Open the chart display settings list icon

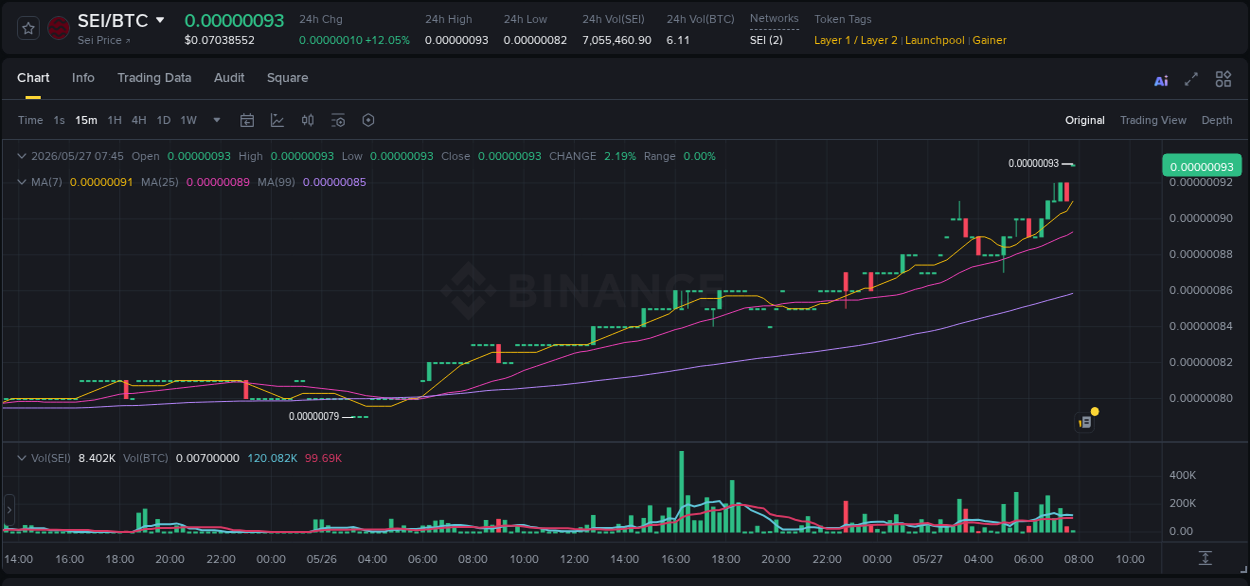click(x=338, y=120)
